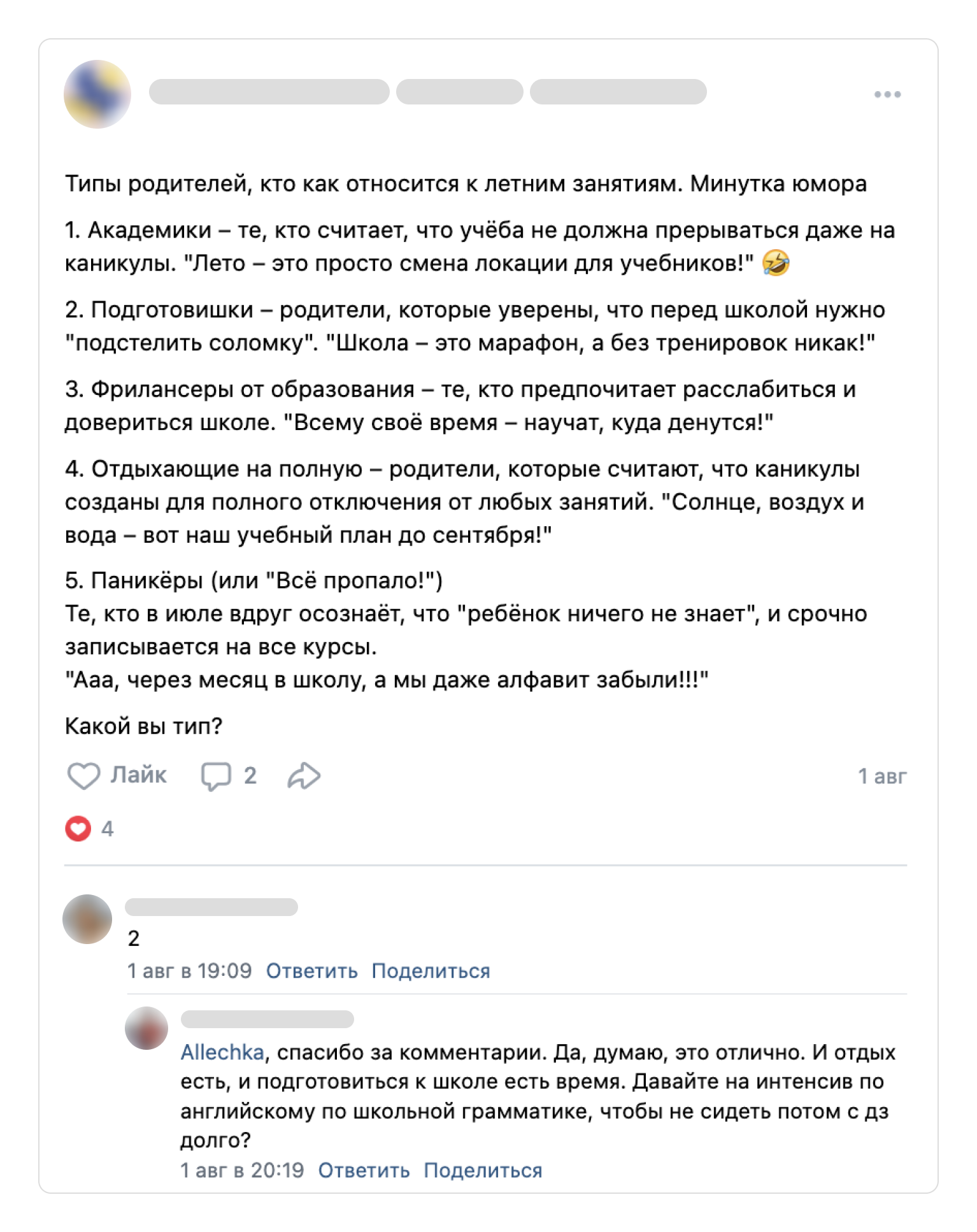977x1232 pixels.
Task: Click Ответить under the first comment
Action: (312, 970)
